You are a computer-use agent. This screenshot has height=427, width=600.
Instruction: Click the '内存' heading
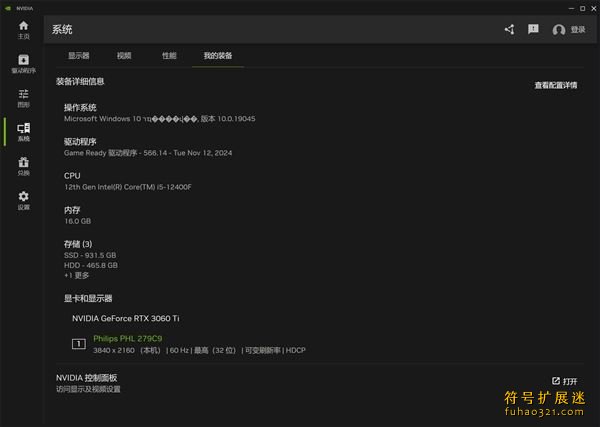(x=72, y=210)
